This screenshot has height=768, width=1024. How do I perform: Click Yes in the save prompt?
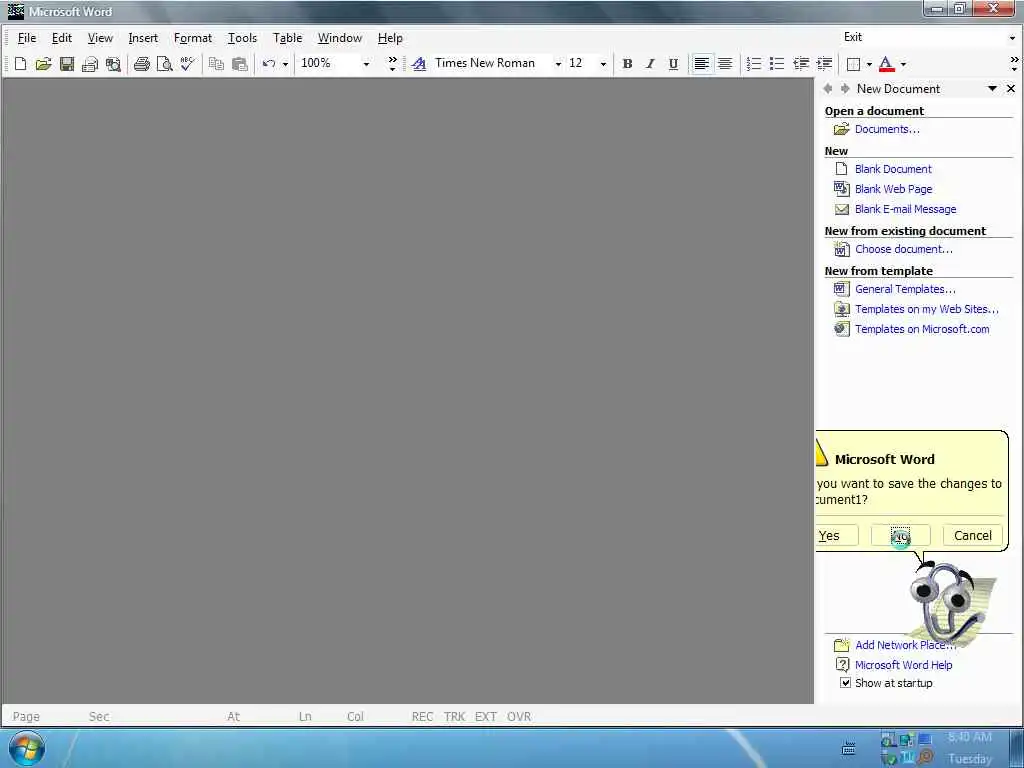point(837,536)
